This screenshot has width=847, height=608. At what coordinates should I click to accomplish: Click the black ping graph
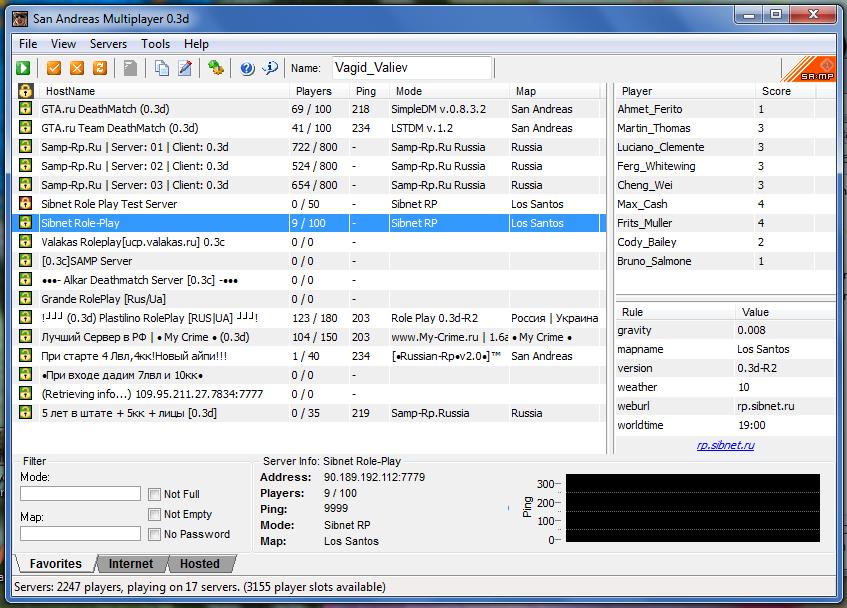693,508
